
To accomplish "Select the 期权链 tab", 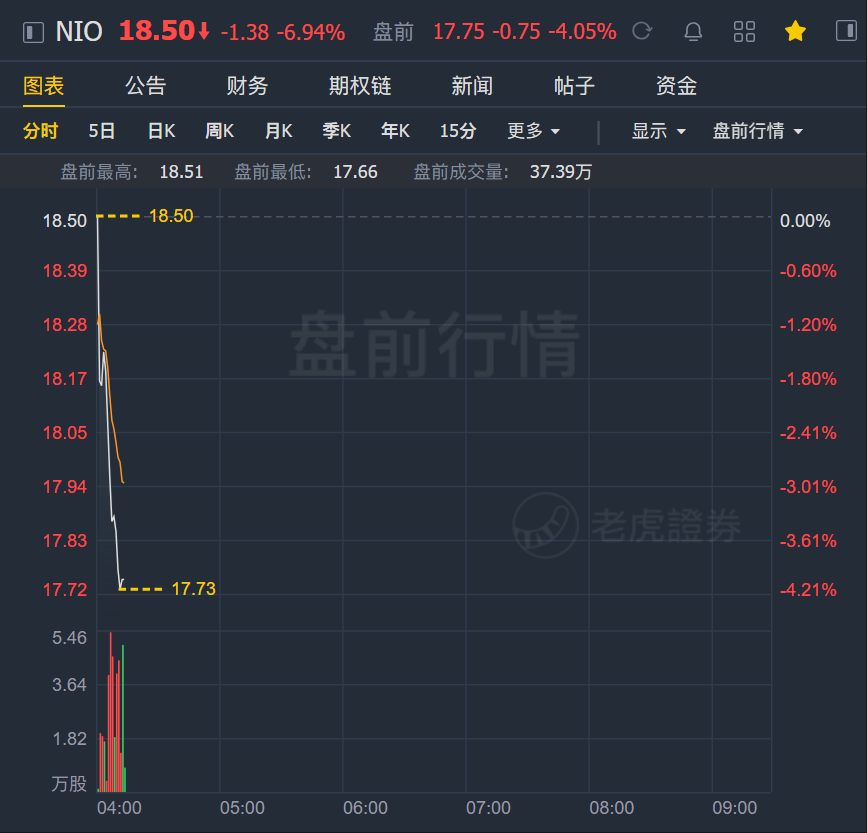I will (x=360, y=86).
